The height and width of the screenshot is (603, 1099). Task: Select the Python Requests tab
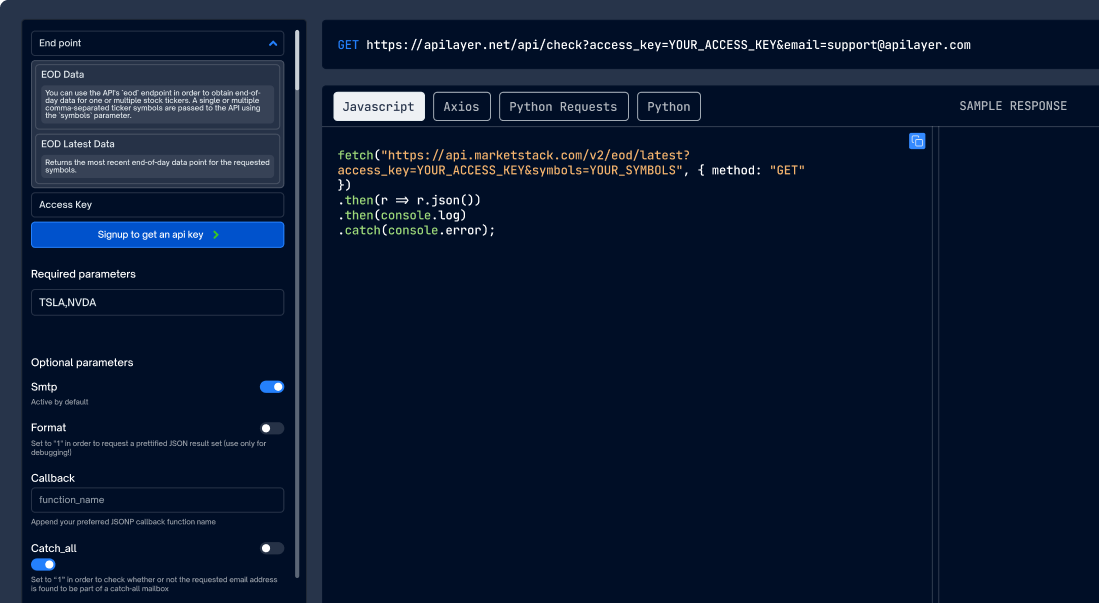click(x=563, y=107)
